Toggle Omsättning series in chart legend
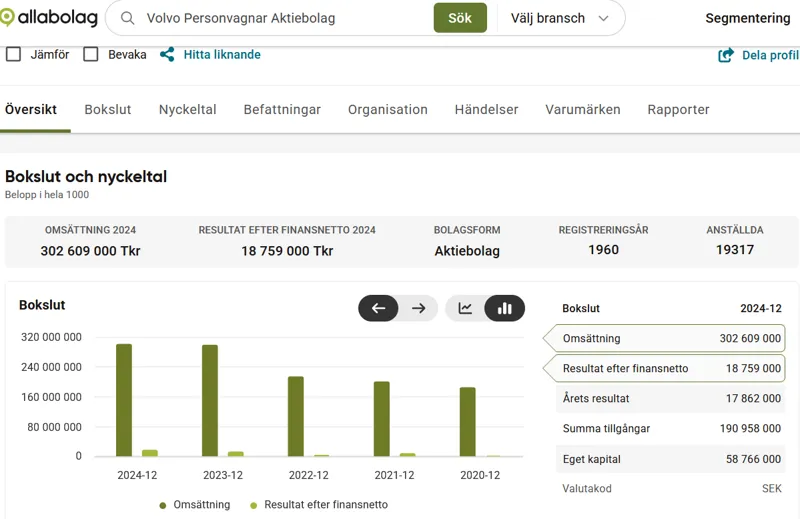The width and height of the screenshot is (800, 519). 195,505
